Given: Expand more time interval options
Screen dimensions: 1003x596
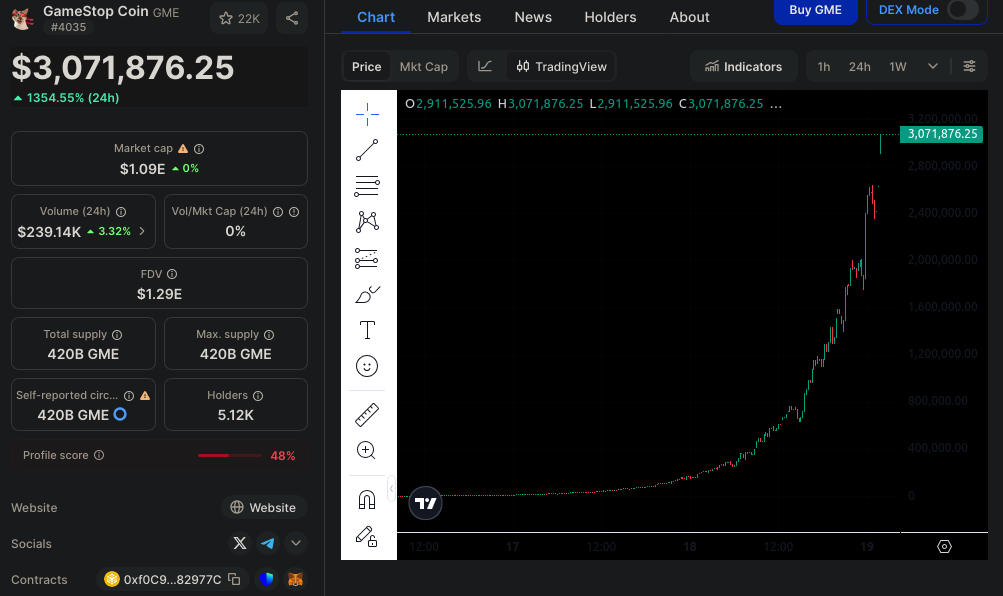Looking at the screenshot, I should [933, 66].
